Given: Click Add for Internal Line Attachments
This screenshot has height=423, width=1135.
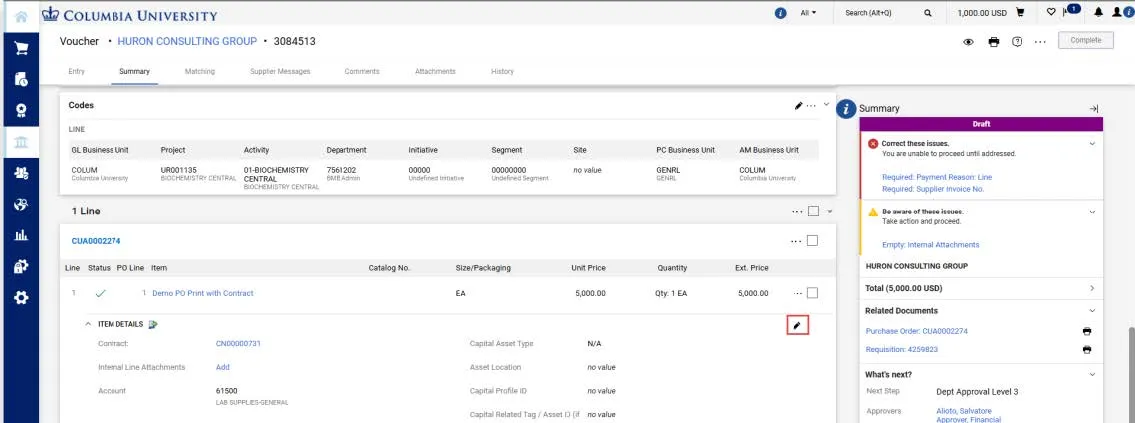Looking at the screenshot, I should pyautogui.click(x=222, y=367).
